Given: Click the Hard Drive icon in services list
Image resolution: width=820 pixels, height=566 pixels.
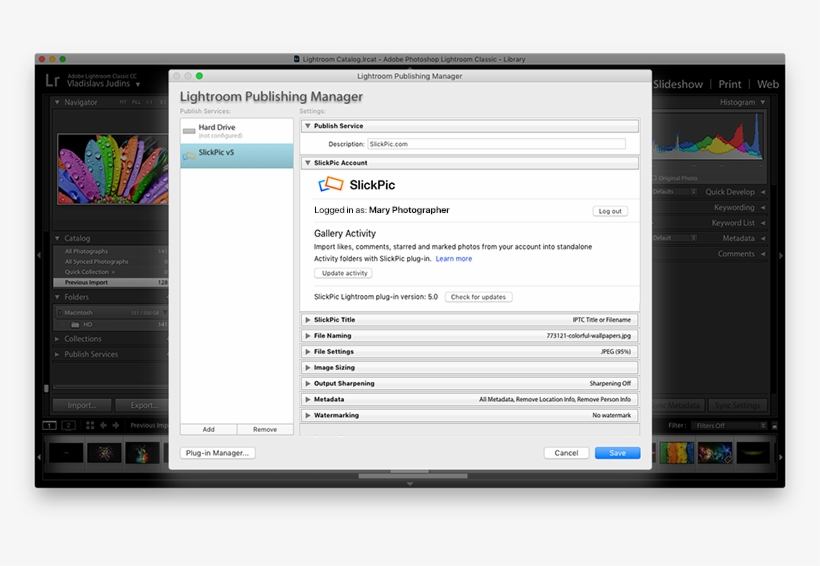Looking at the screenshot, I should [x=189, y=131].
